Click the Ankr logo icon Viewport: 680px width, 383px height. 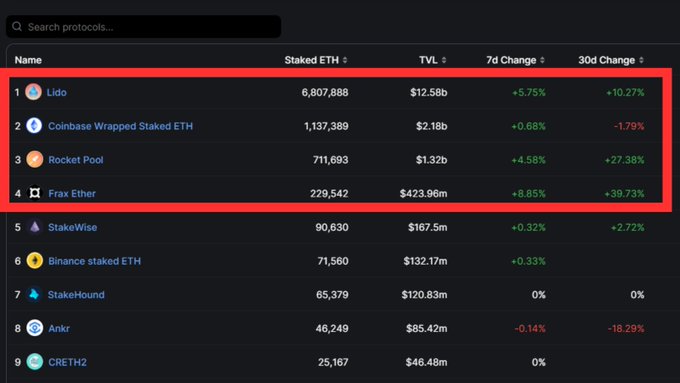35,328
